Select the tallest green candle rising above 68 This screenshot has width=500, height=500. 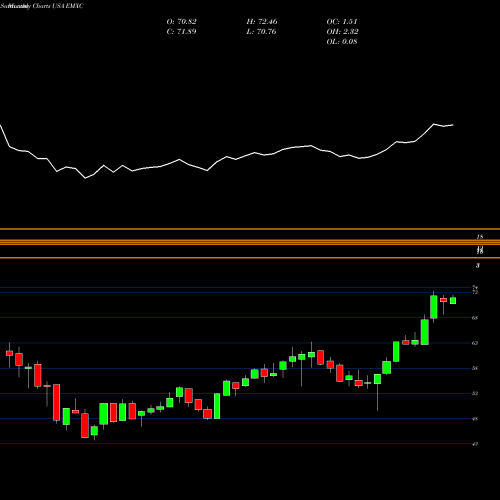(434, 307)
